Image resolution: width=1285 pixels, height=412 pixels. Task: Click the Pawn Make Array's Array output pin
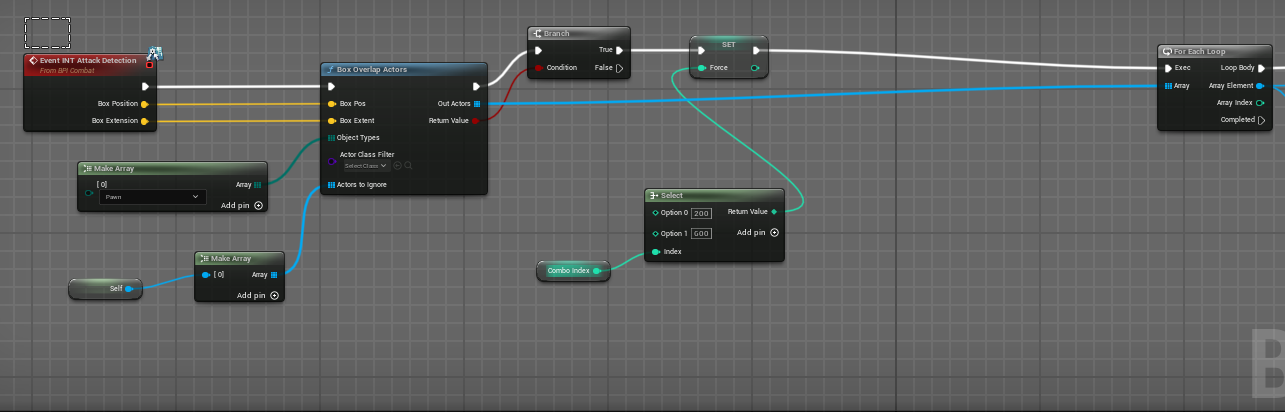258,185
